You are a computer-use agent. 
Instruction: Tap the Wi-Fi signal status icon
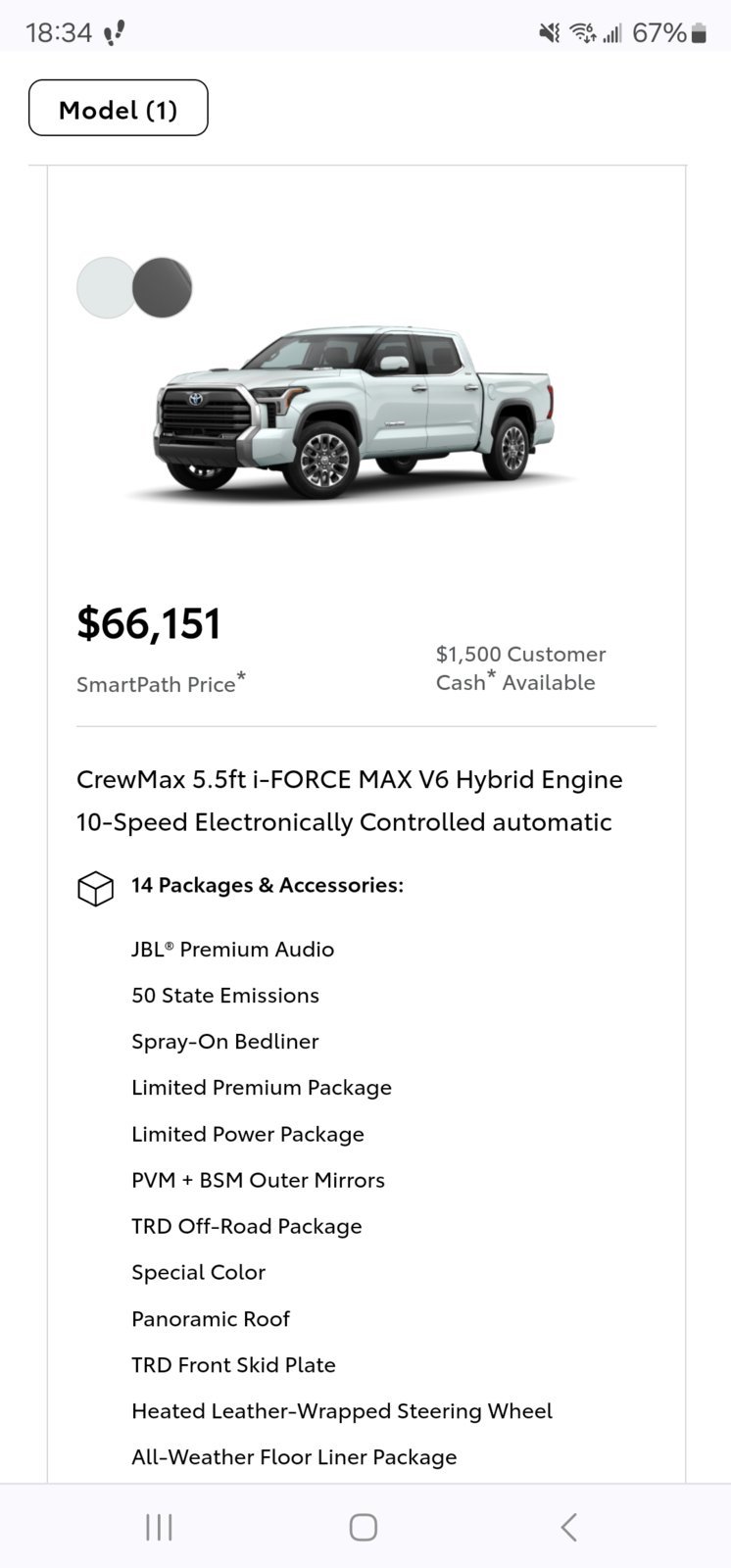583,33
